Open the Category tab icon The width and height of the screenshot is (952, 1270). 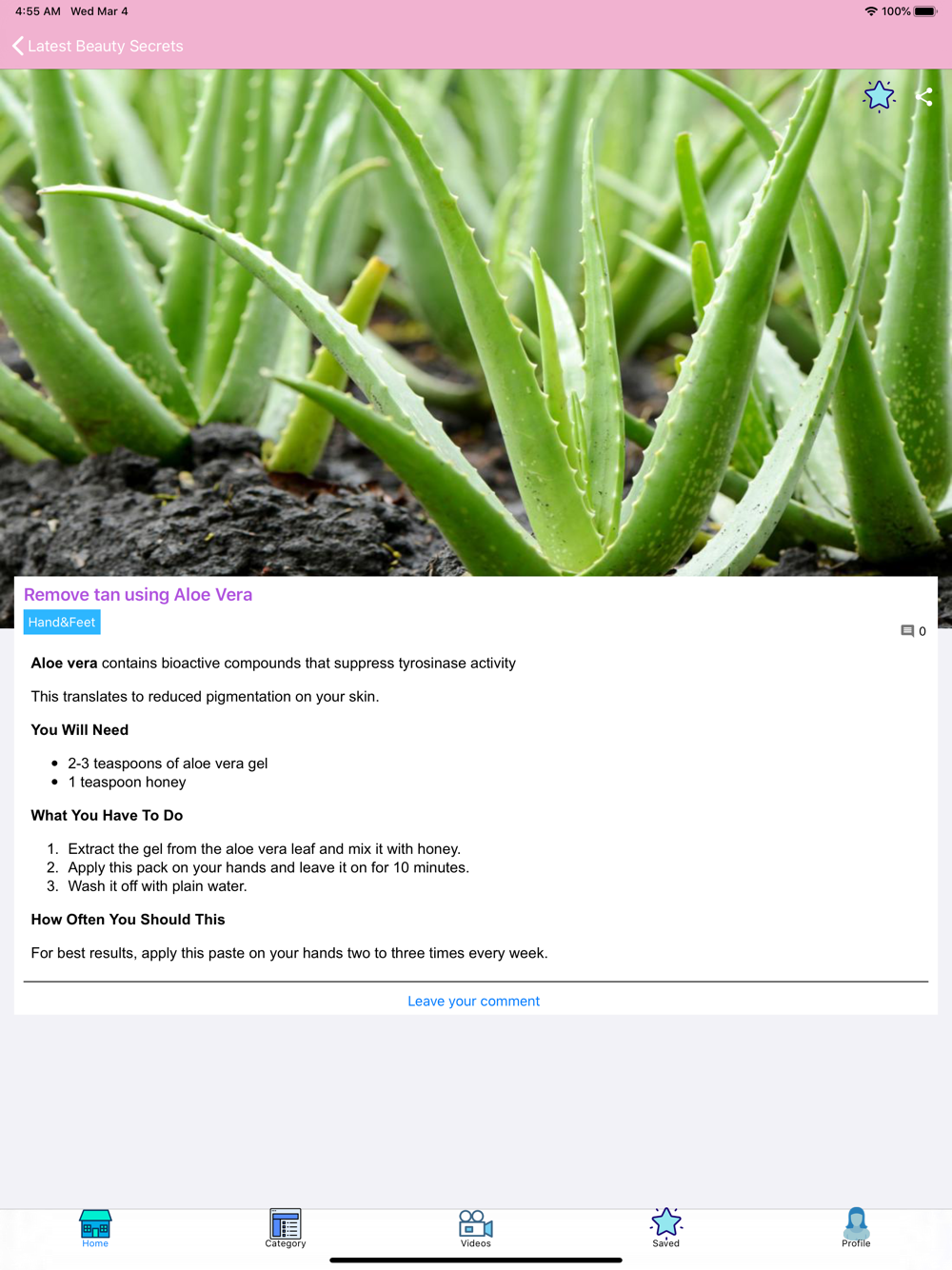point(286,1223)
